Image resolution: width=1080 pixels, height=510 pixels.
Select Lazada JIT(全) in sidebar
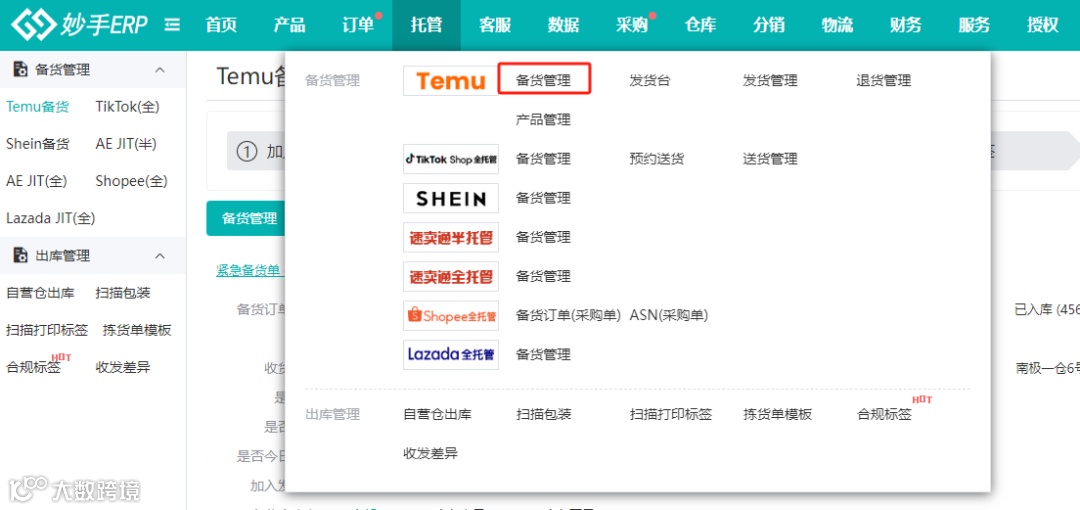51,218
